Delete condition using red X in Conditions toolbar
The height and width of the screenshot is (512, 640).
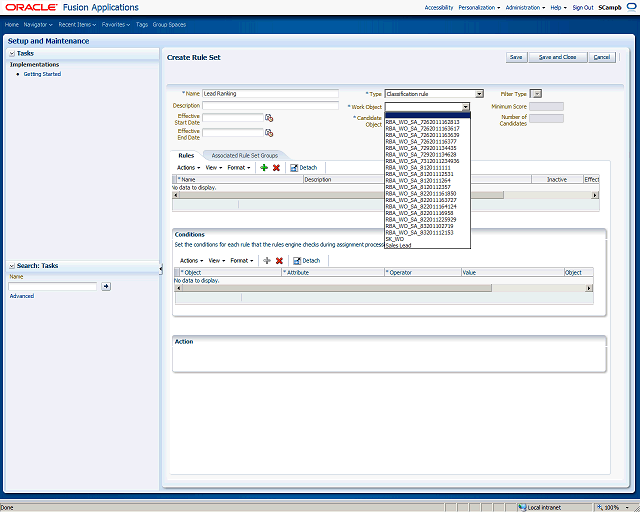coord(279,260)
